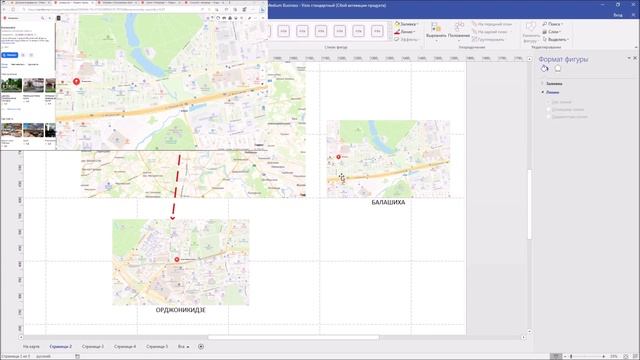The image size is (640, 360).
Task: Click the browser back arrow button
Action: [x=4, y=9]
